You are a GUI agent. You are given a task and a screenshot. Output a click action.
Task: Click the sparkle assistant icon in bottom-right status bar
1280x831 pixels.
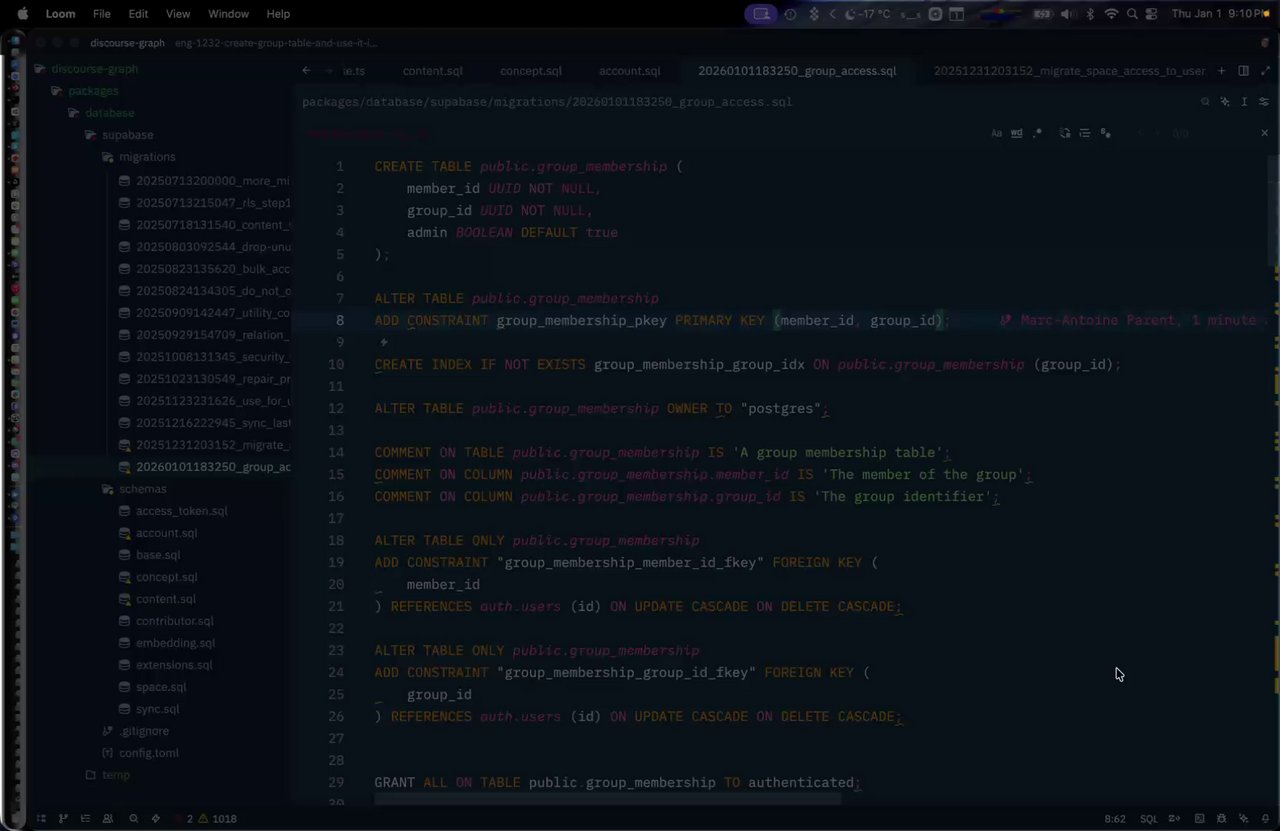point(1243,818)
